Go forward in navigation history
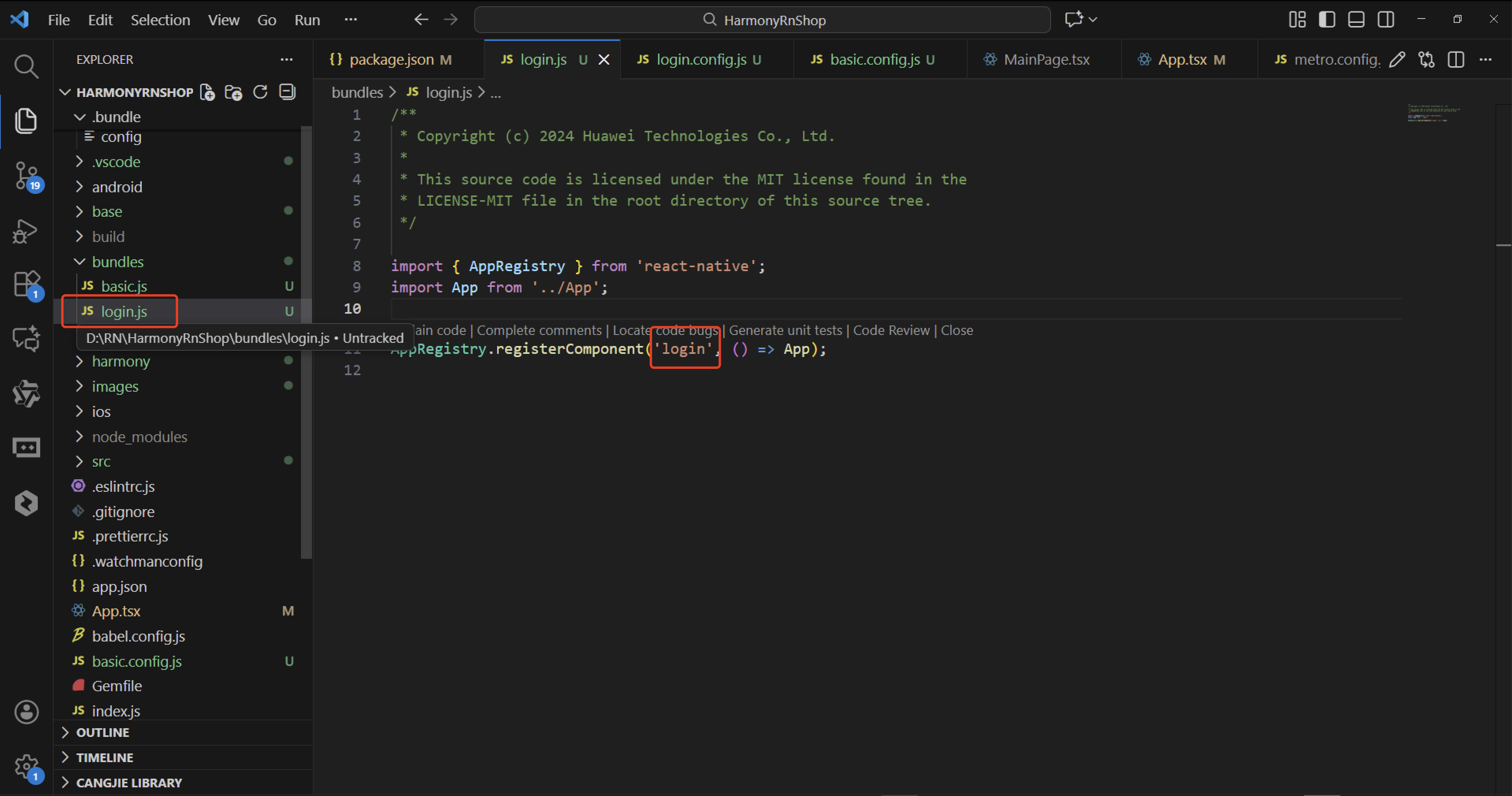The width and height of the screenshot is (1512, 796). pyautogui.click(x=451, y=20)
